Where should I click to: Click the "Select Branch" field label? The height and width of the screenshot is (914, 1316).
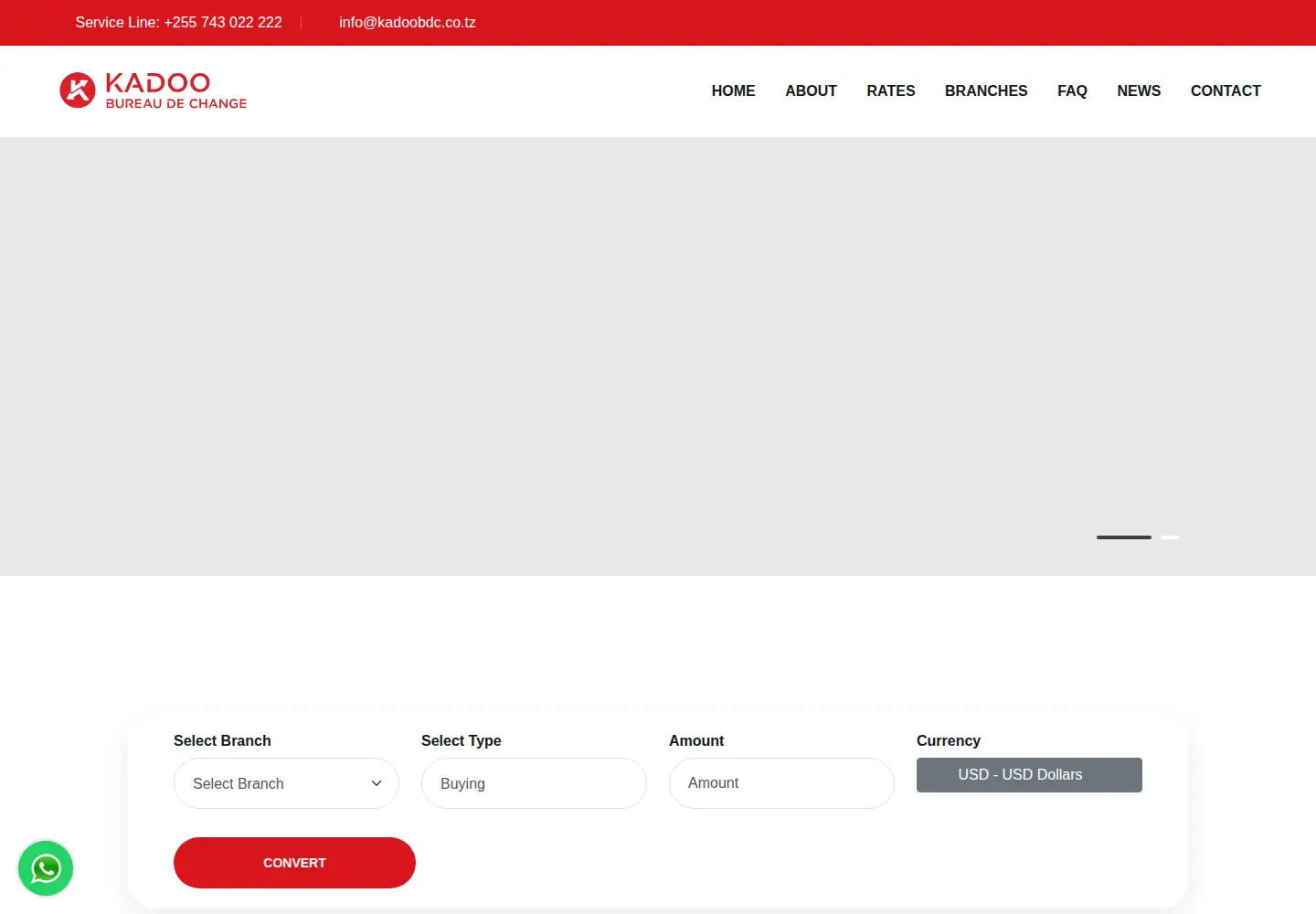click(222, 740)
